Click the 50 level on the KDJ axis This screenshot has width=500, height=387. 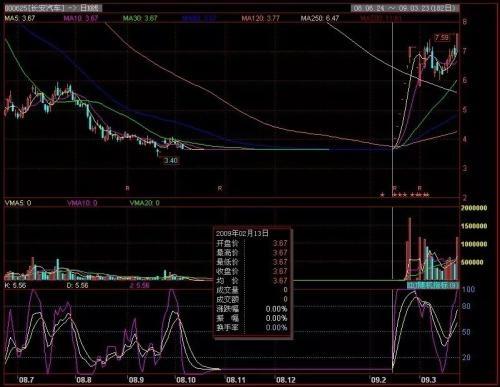click(467, 332)
